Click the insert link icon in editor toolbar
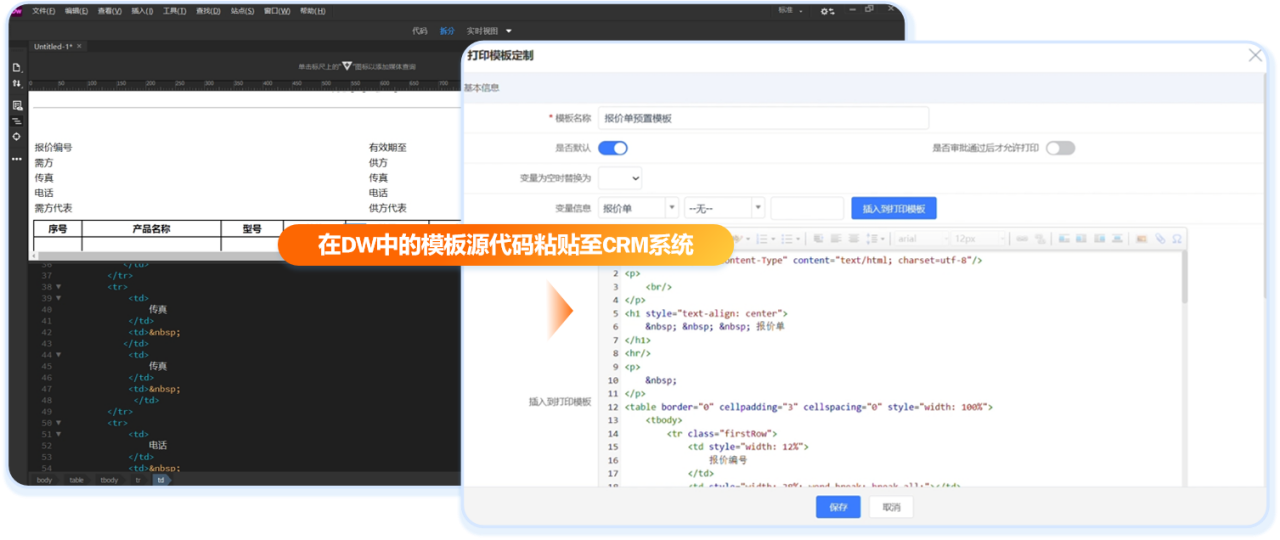Screen dimensions: 1280x540 (x=1021, y=239)
